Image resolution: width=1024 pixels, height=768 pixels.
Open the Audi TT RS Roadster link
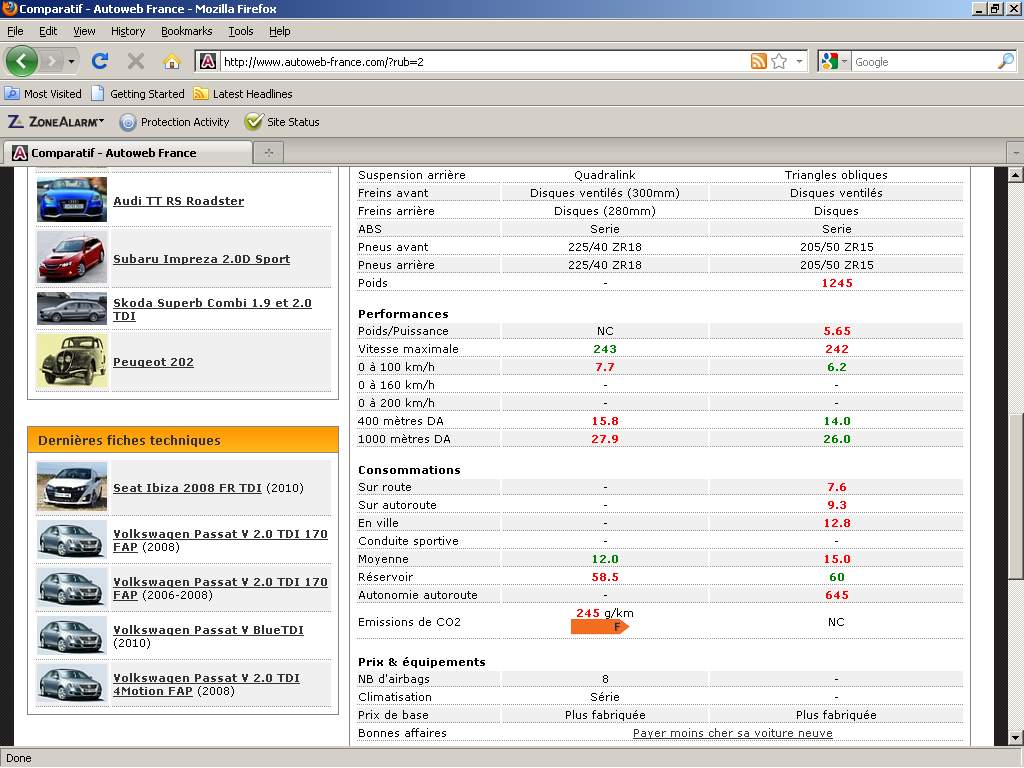[x=178, y=201]
